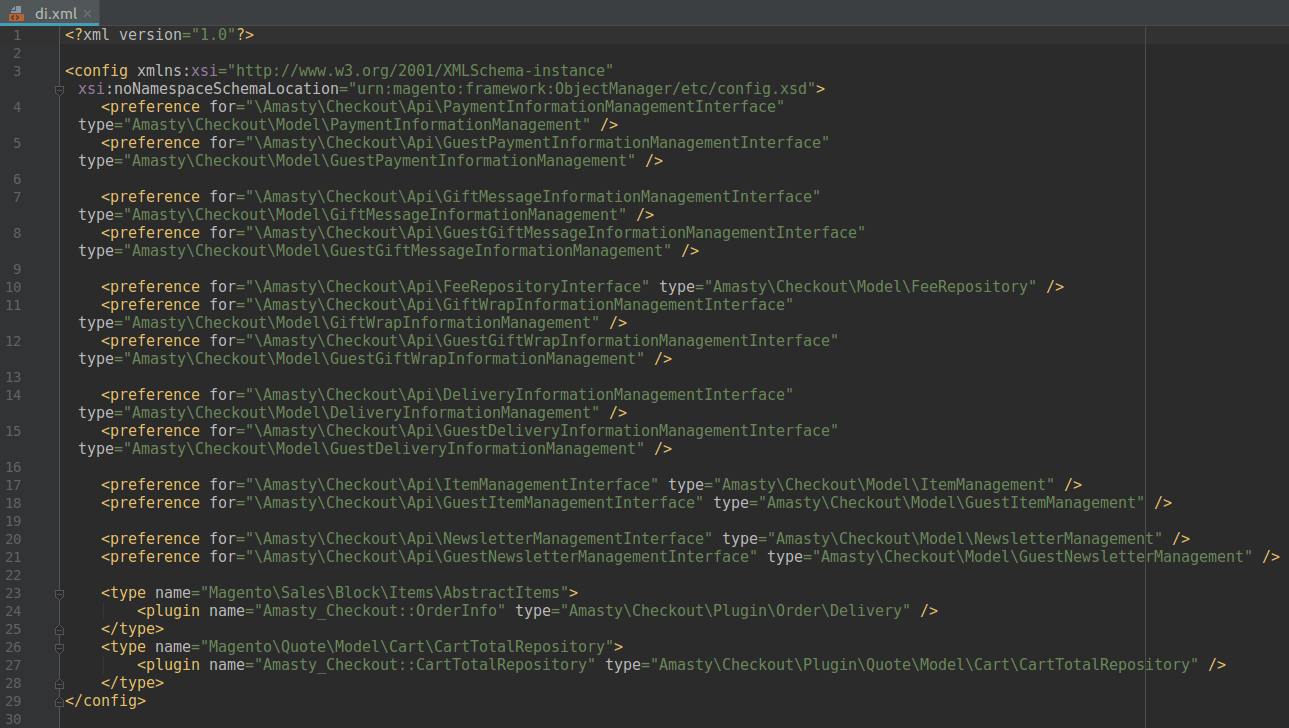
Task: Click line number 10 in the gutter
Action: pyautogui.click(x=13, y=287)
